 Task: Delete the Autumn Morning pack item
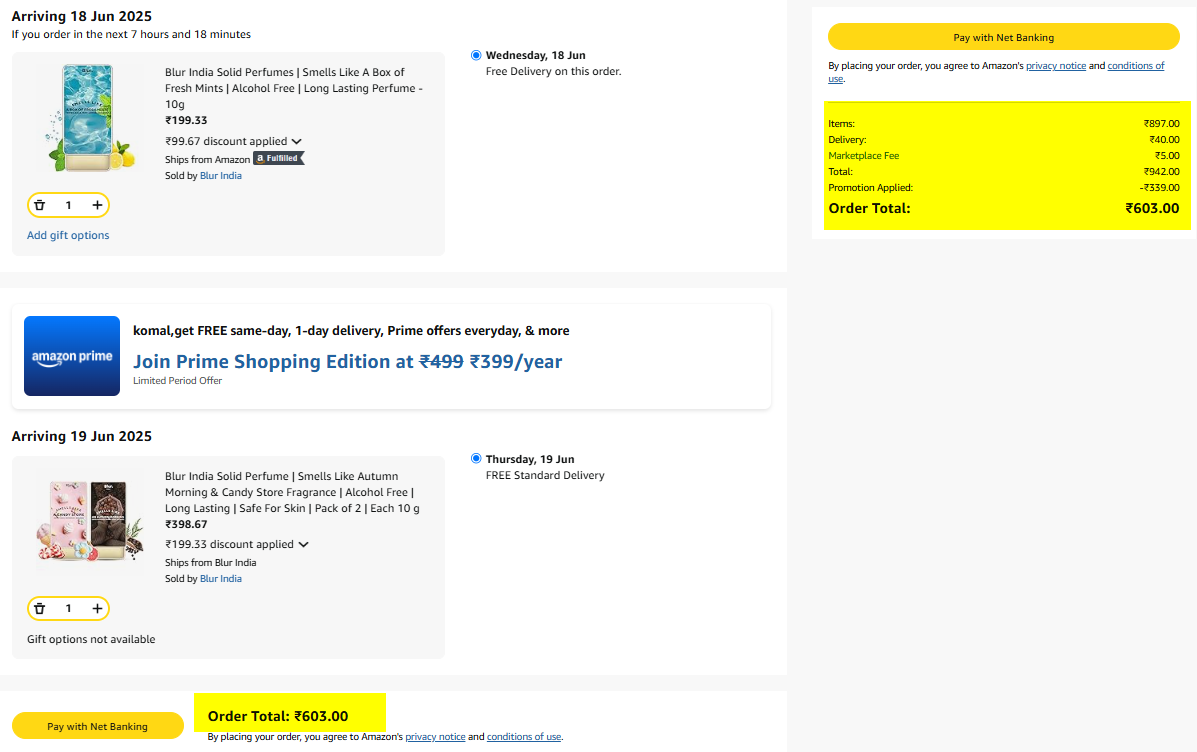(x=40, y=608)
